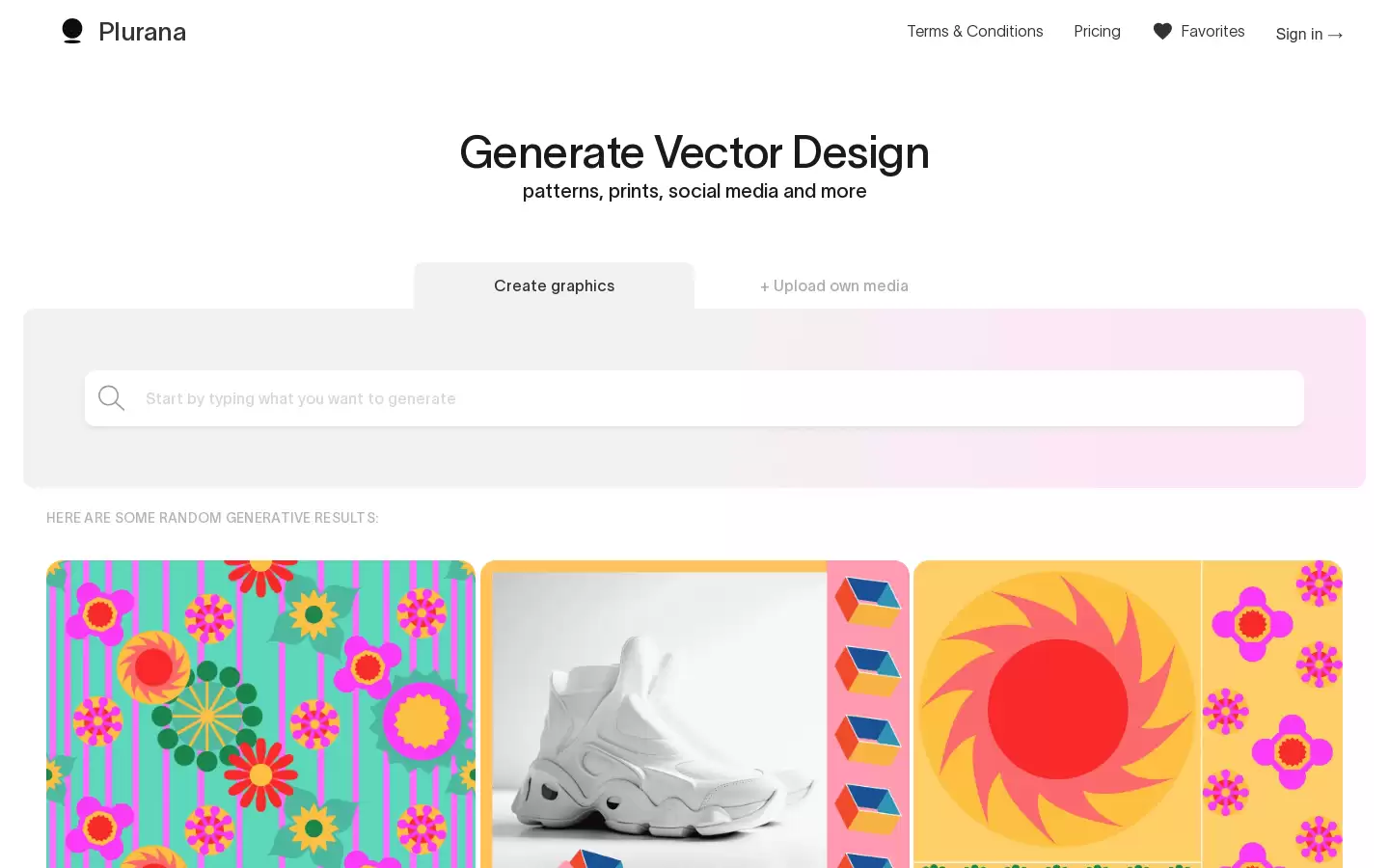
Task: Click the patterns, prints subtitle text
Action: (694, 191)
